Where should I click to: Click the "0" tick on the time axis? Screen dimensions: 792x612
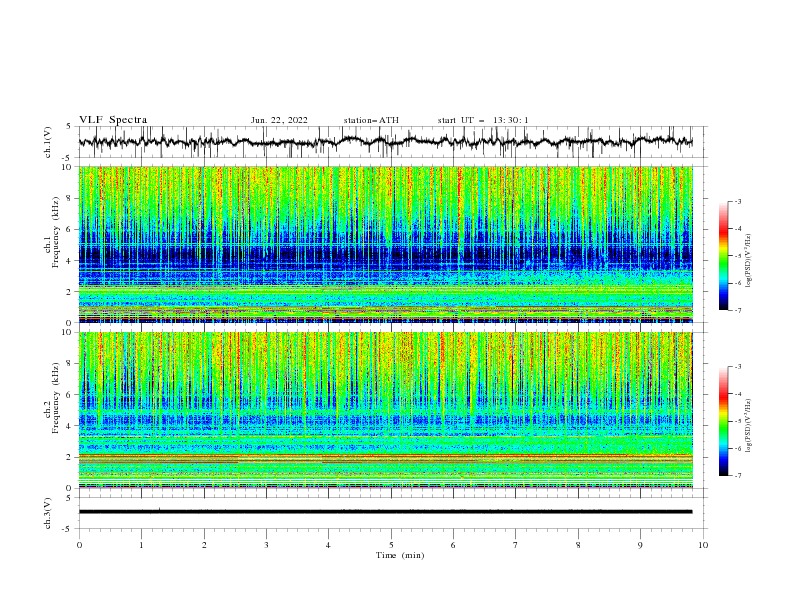click(x=79, y=545)
